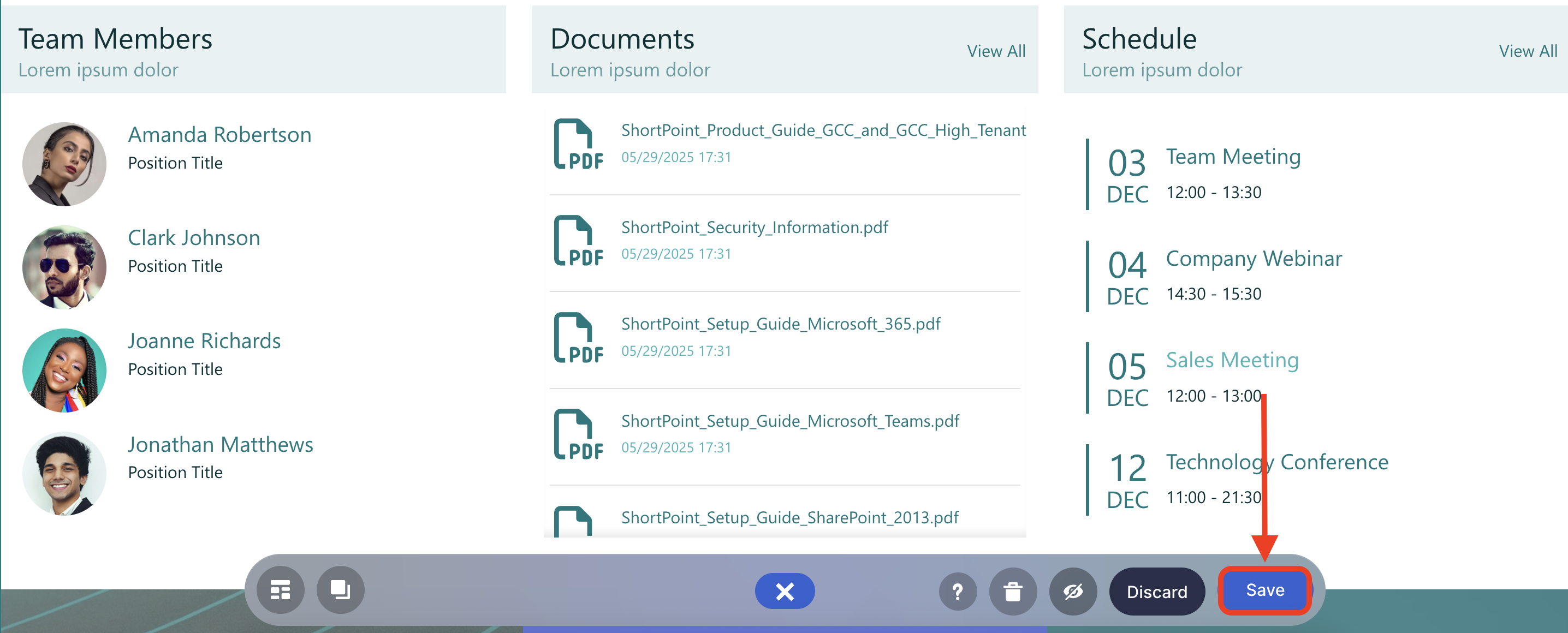Select Joanne Richards' avatar image
This screenshot has height=633, width=1568.
(64, 370)
